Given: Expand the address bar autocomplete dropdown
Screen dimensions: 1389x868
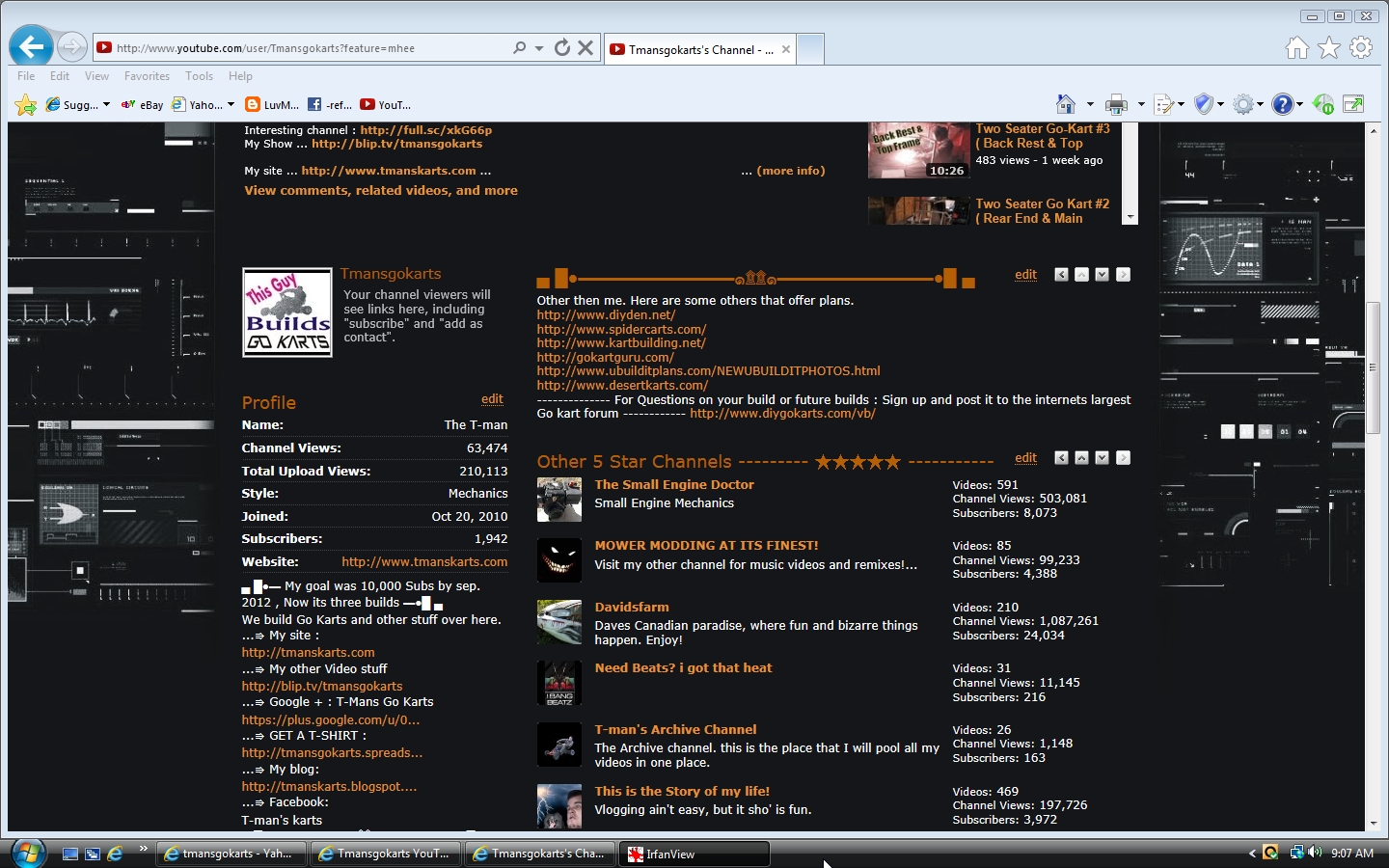Looking at the screenshot, I should [539, 47].
